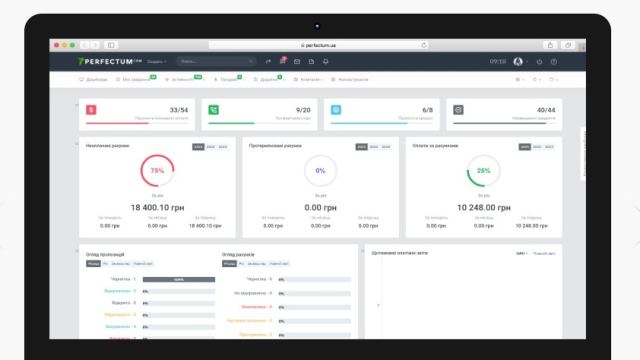Click the 33/54 invoices progress bar
The width and height of the screenshot is (640, 360).
(x=137, y=123)
